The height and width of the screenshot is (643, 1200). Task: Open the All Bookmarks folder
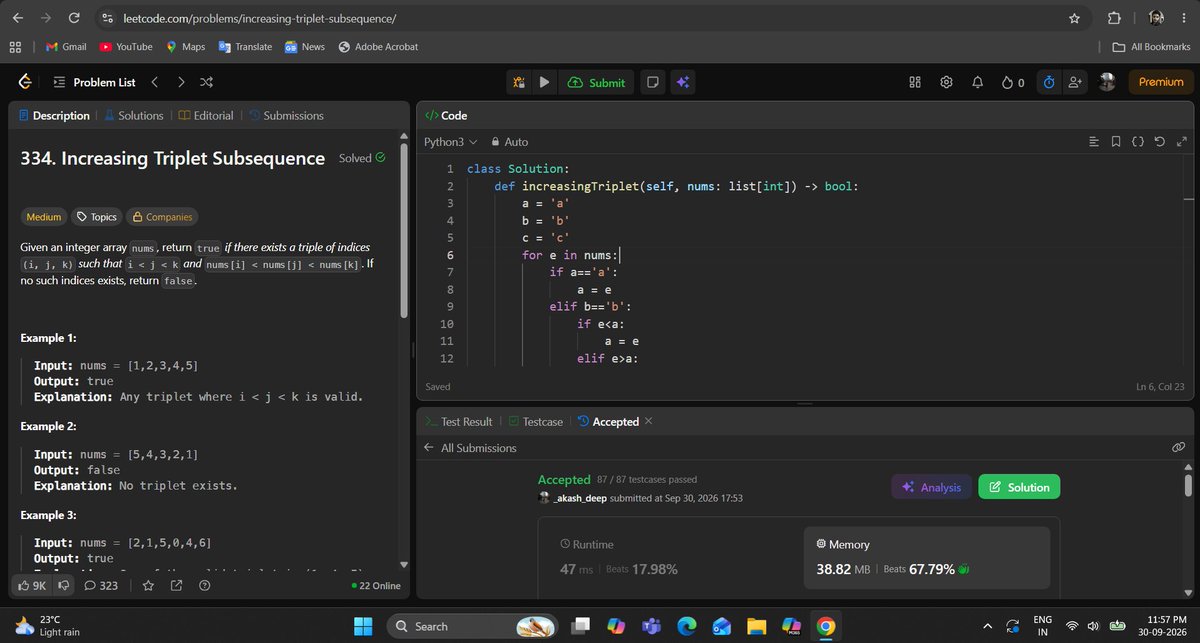point(1153,47)
